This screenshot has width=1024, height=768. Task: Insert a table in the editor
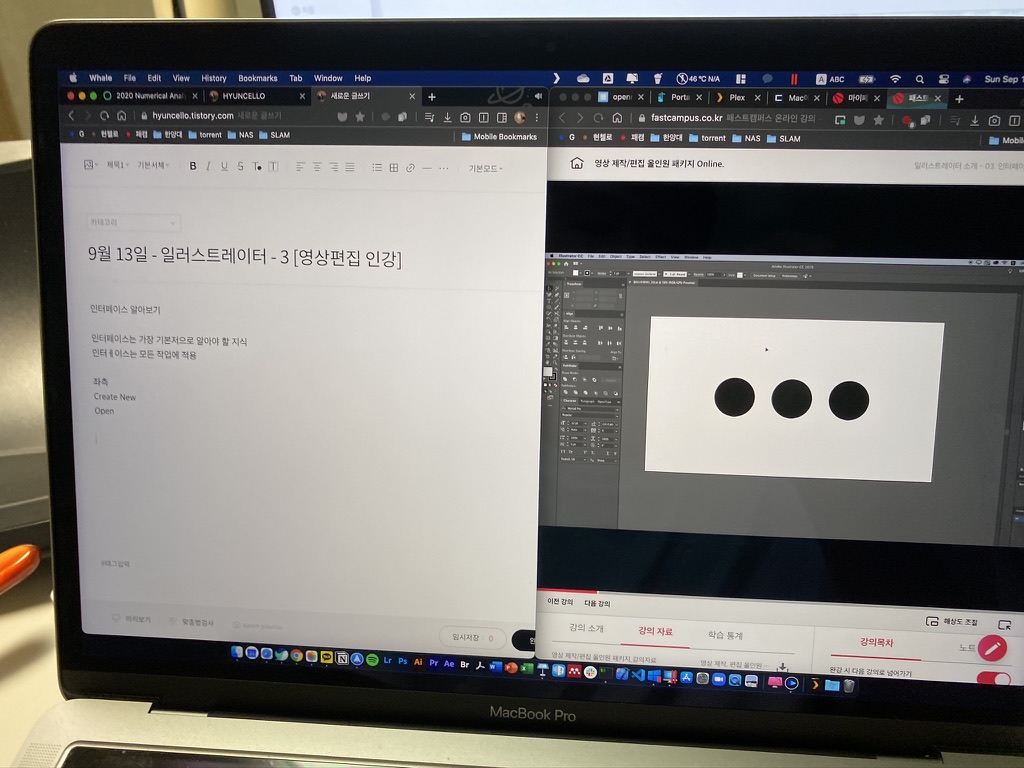(394, 168)
